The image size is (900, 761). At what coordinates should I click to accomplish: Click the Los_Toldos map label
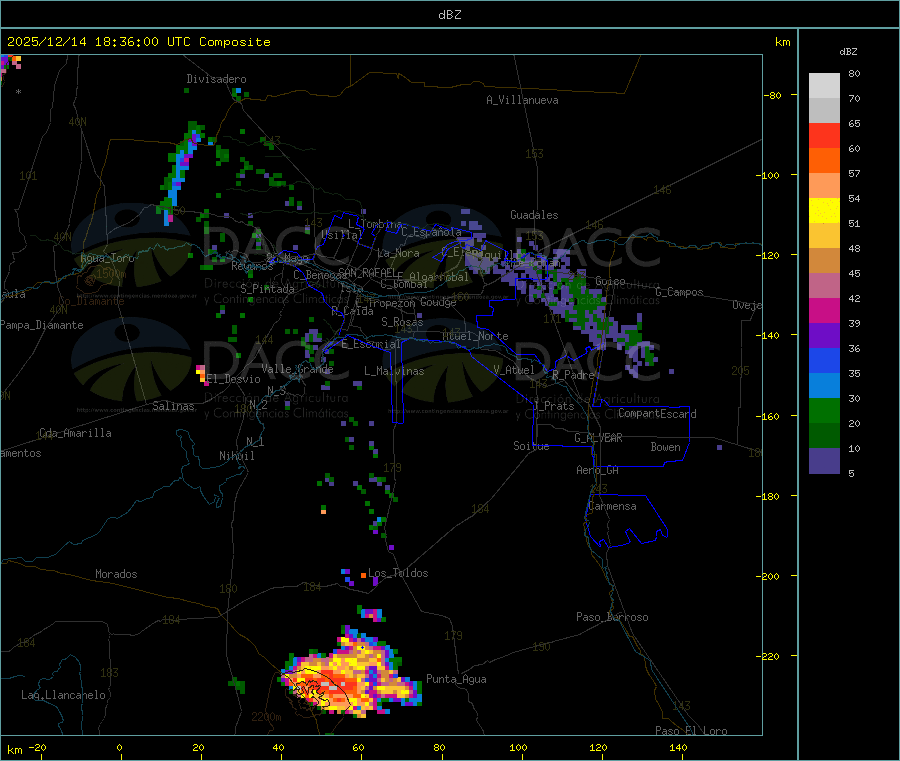tap(398, 573)
